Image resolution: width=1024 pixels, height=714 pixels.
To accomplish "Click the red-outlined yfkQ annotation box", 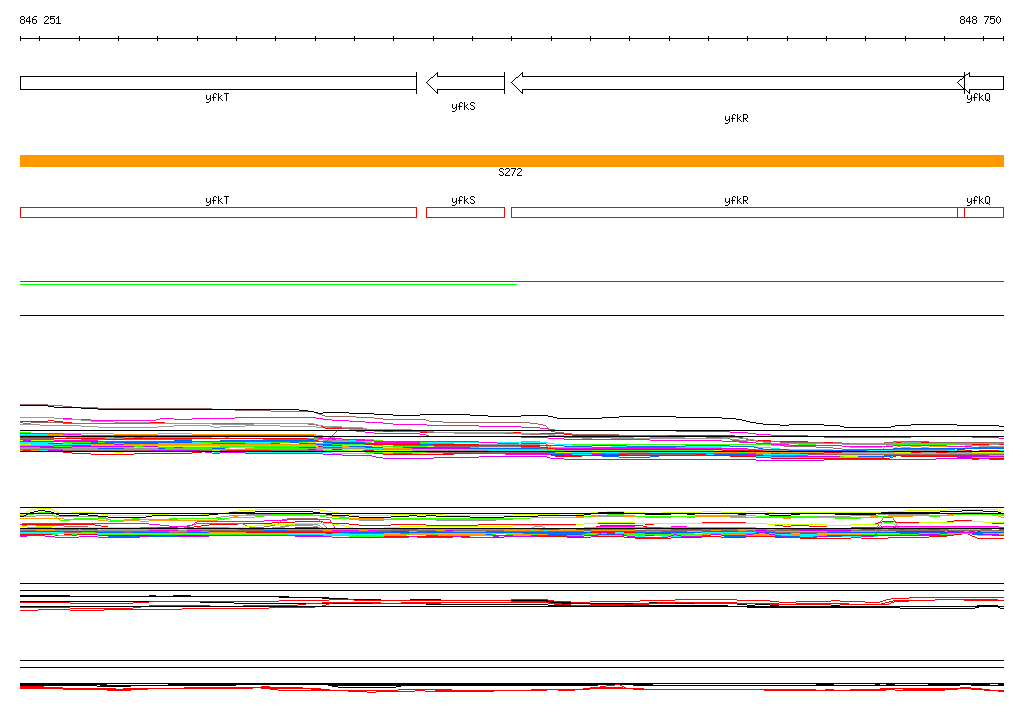I will [x=984, y=212].
